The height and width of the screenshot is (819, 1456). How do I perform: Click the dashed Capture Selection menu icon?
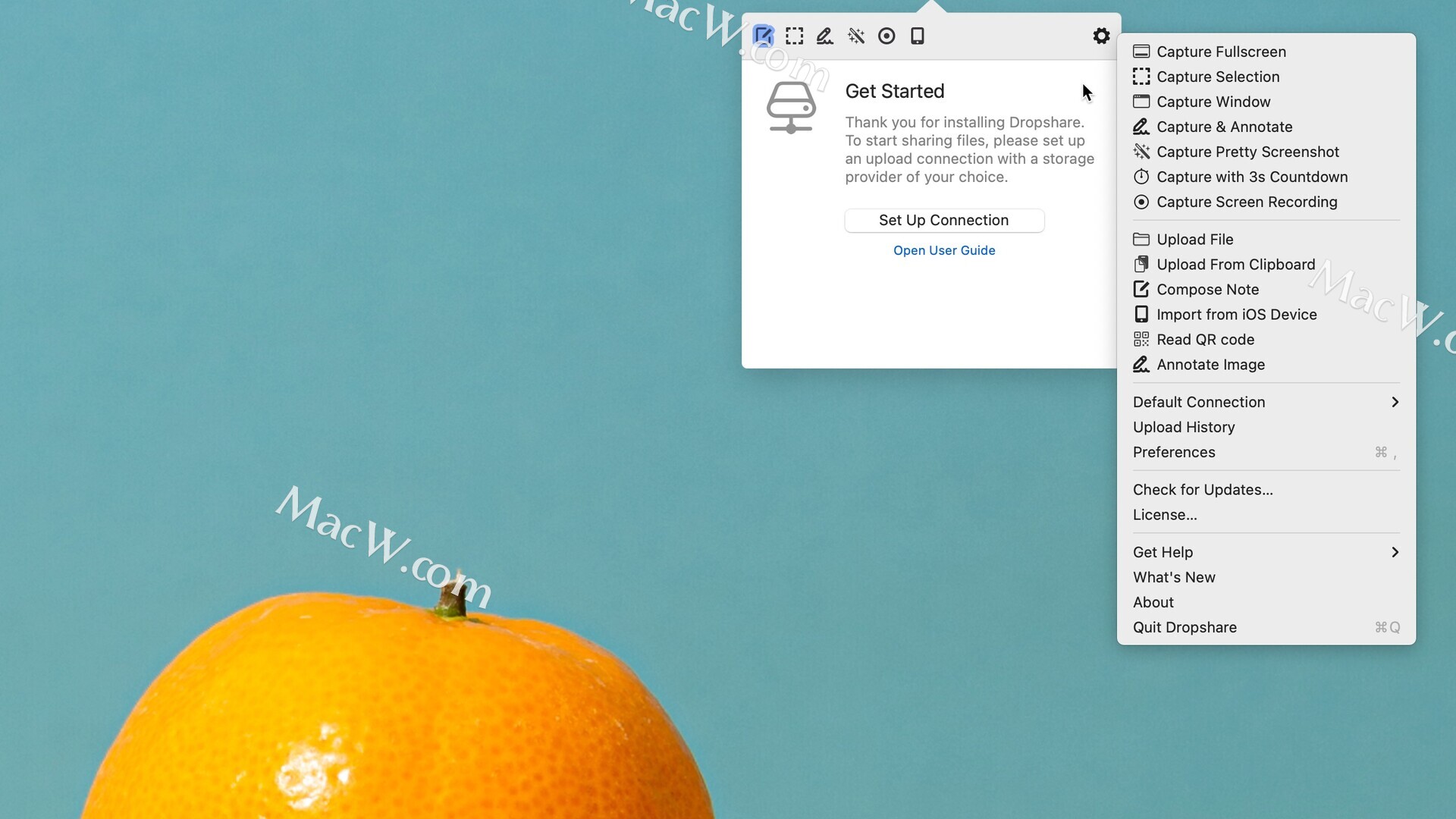point(1141,77)
